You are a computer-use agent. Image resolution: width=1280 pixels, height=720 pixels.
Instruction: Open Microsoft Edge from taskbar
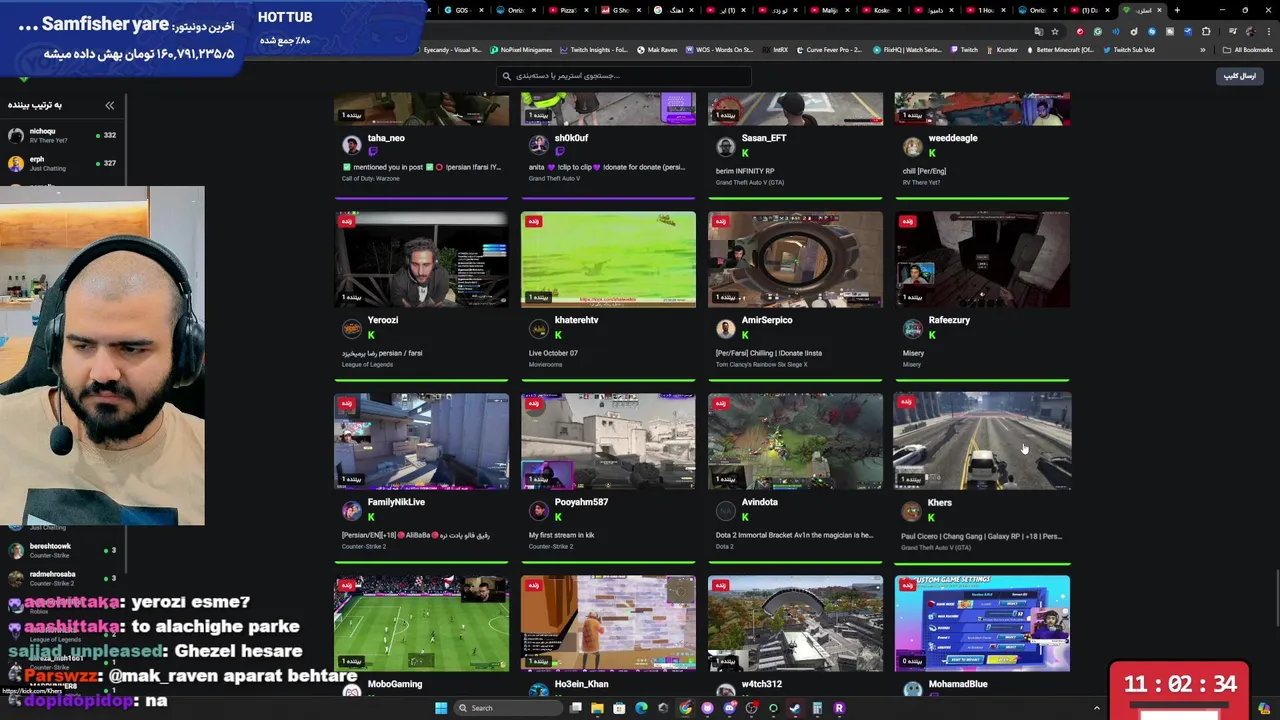(641, 708)
